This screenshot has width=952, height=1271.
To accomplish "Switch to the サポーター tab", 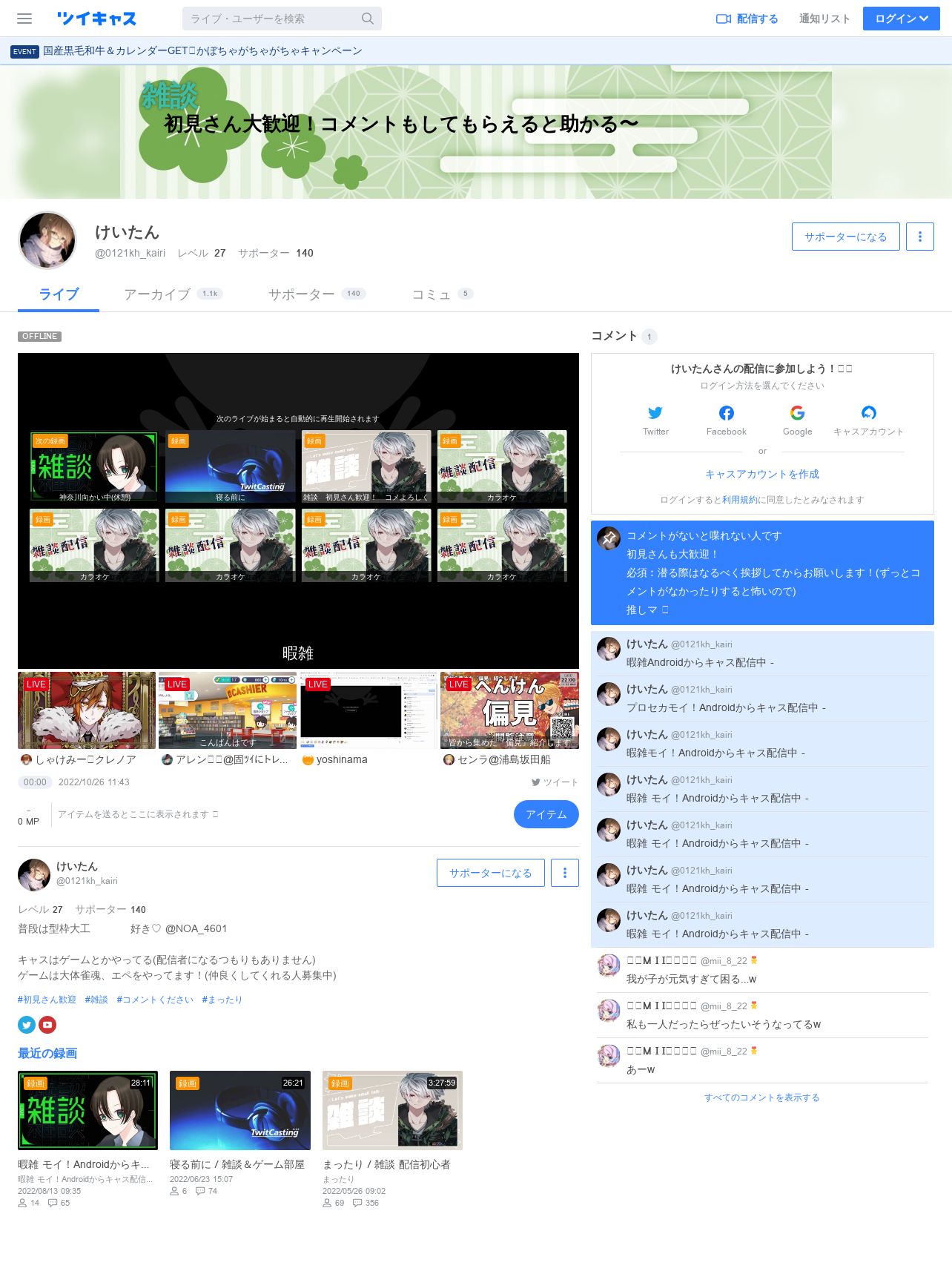I will (317, 294).
